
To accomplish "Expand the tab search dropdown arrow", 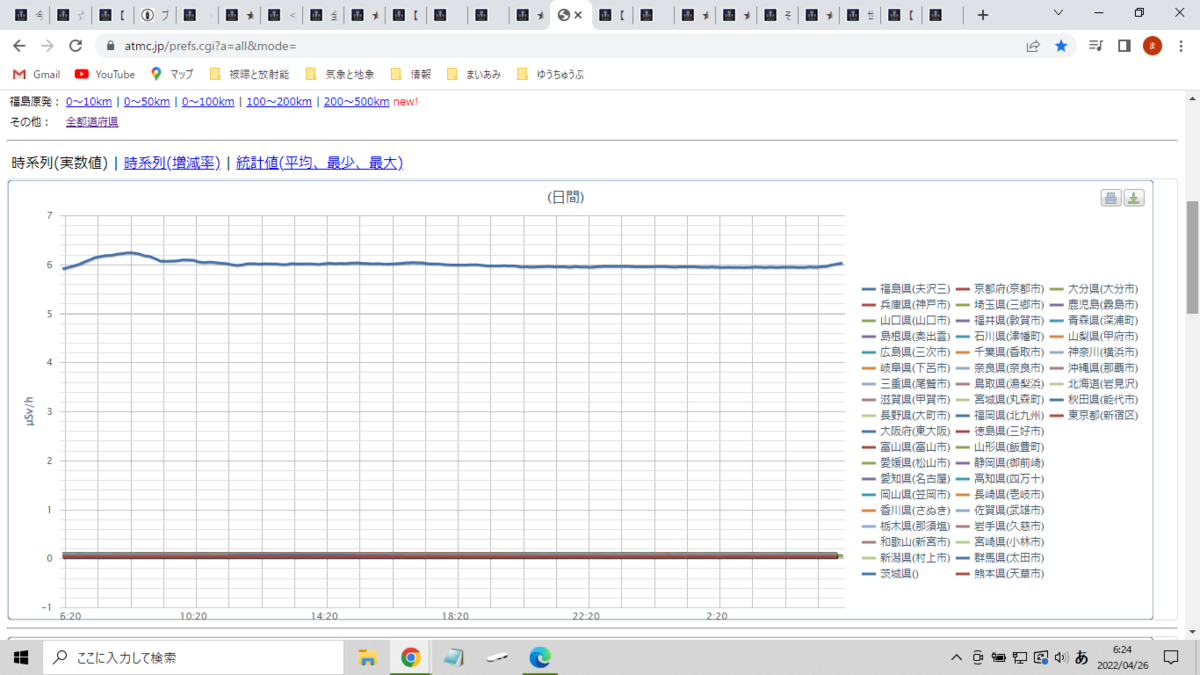I will point(1059,14).
